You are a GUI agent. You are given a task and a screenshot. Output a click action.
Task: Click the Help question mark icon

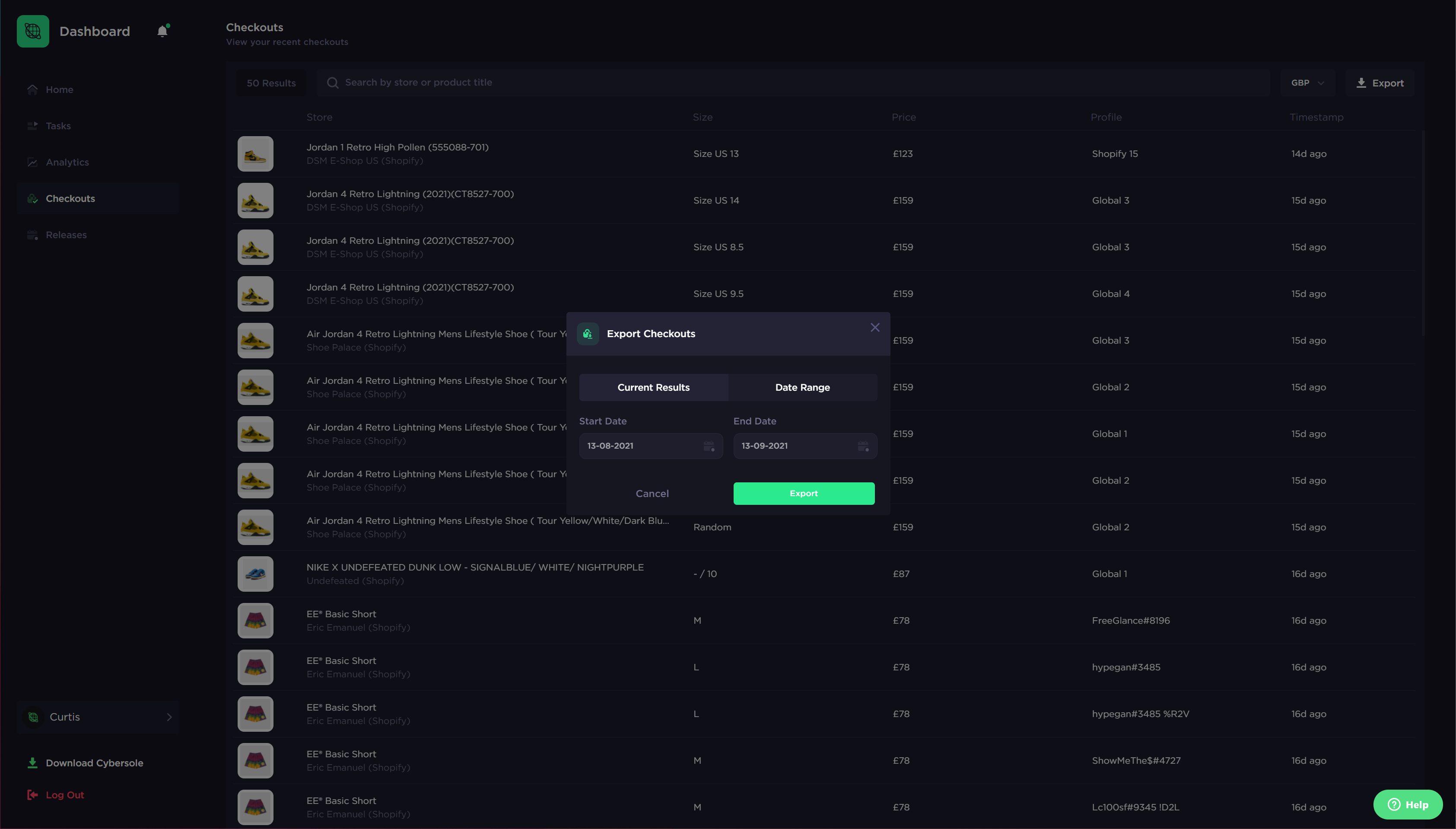click(1394, 804)
